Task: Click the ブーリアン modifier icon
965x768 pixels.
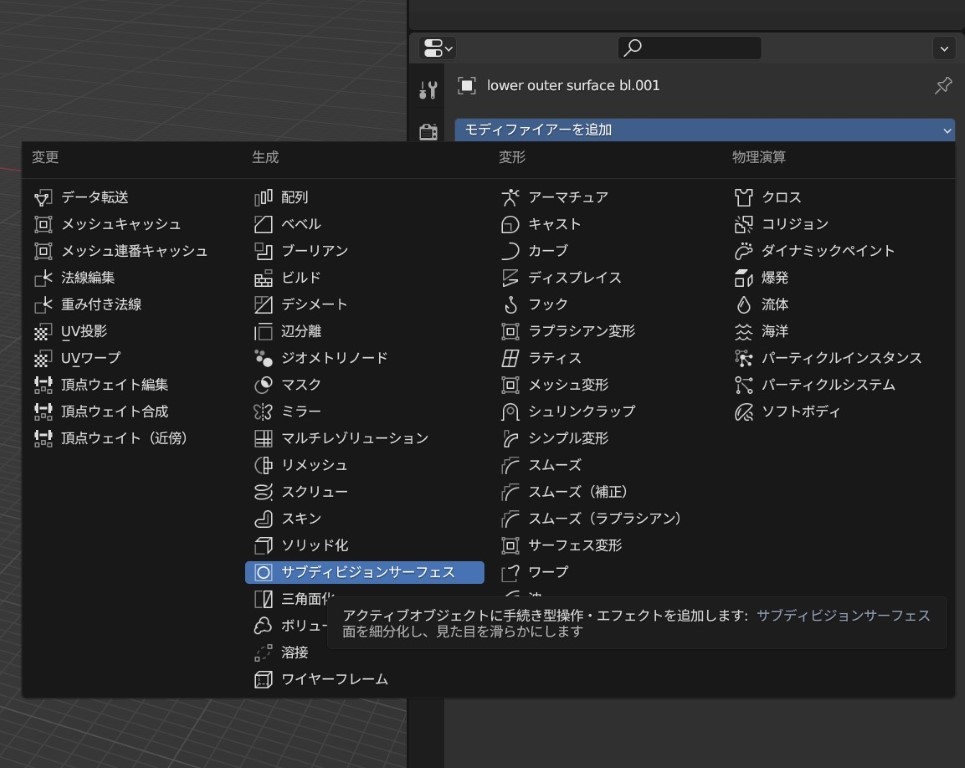Action: (263, 251)
